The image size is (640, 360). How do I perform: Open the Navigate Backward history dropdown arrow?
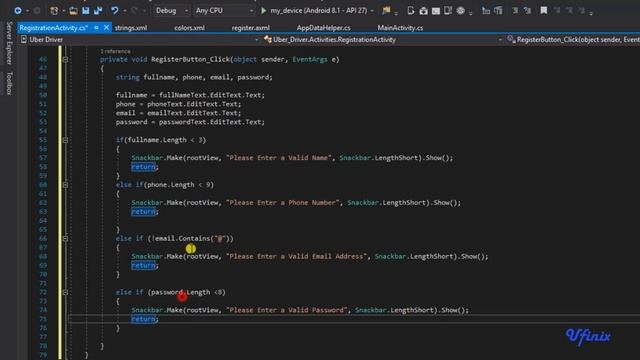pos(27,11)
